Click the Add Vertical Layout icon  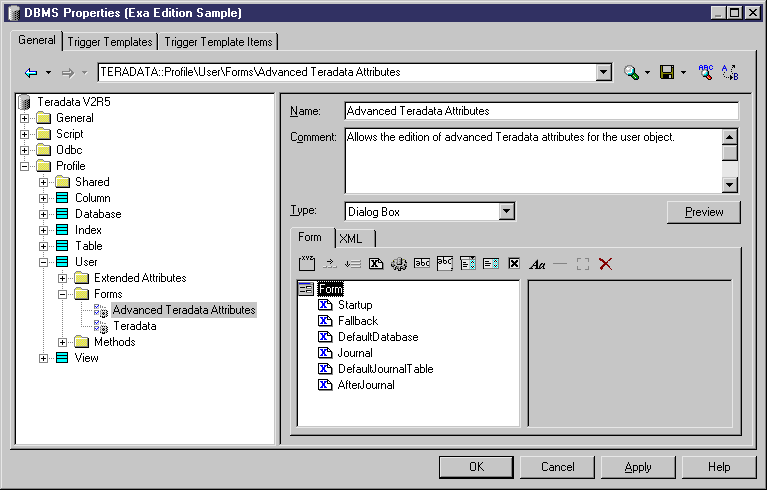pyautogui.click(x=353, y=264)
